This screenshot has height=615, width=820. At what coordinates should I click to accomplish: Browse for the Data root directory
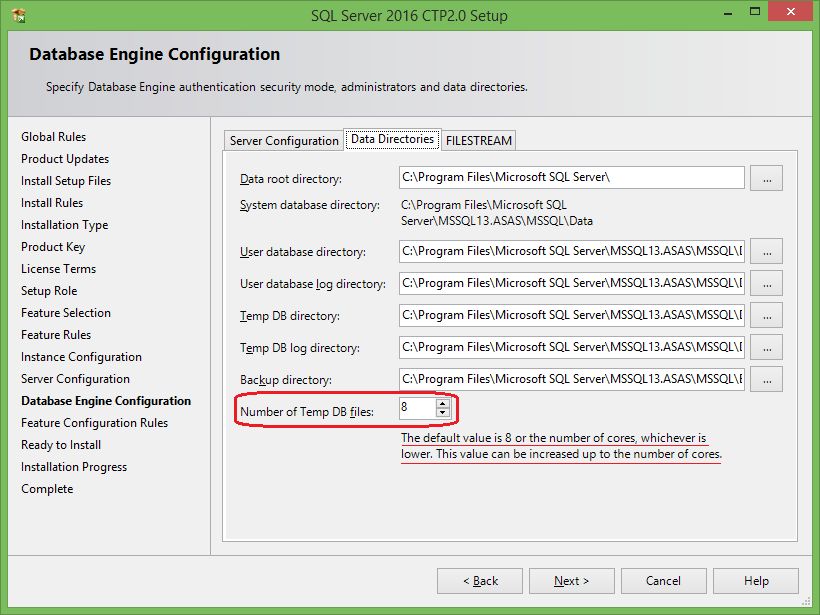pyautogui.click(x=767, y=178)
